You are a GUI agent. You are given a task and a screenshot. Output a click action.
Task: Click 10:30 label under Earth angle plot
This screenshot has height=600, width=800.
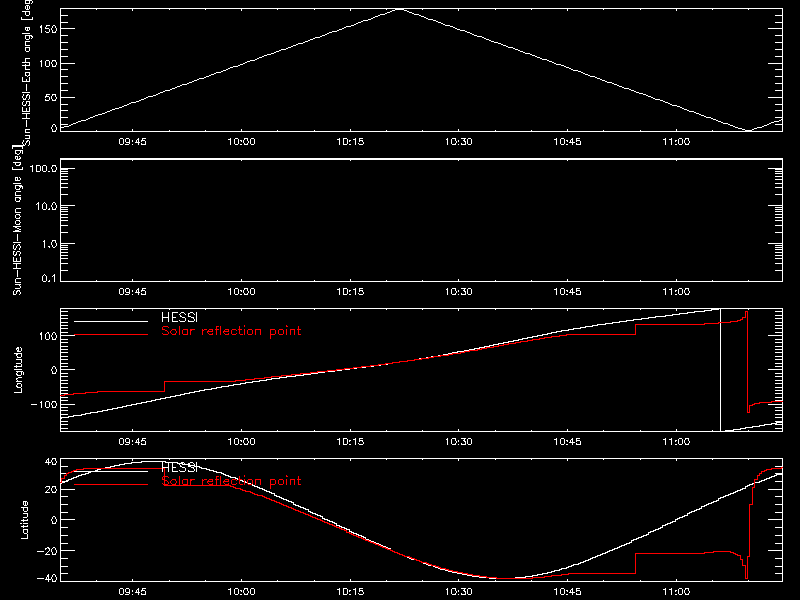458,141
